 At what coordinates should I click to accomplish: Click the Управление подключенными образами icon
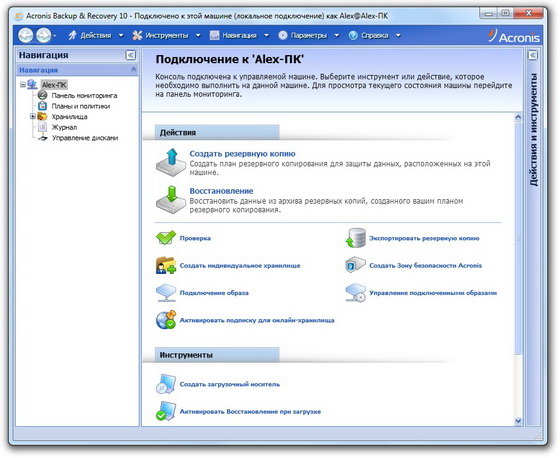356,293
